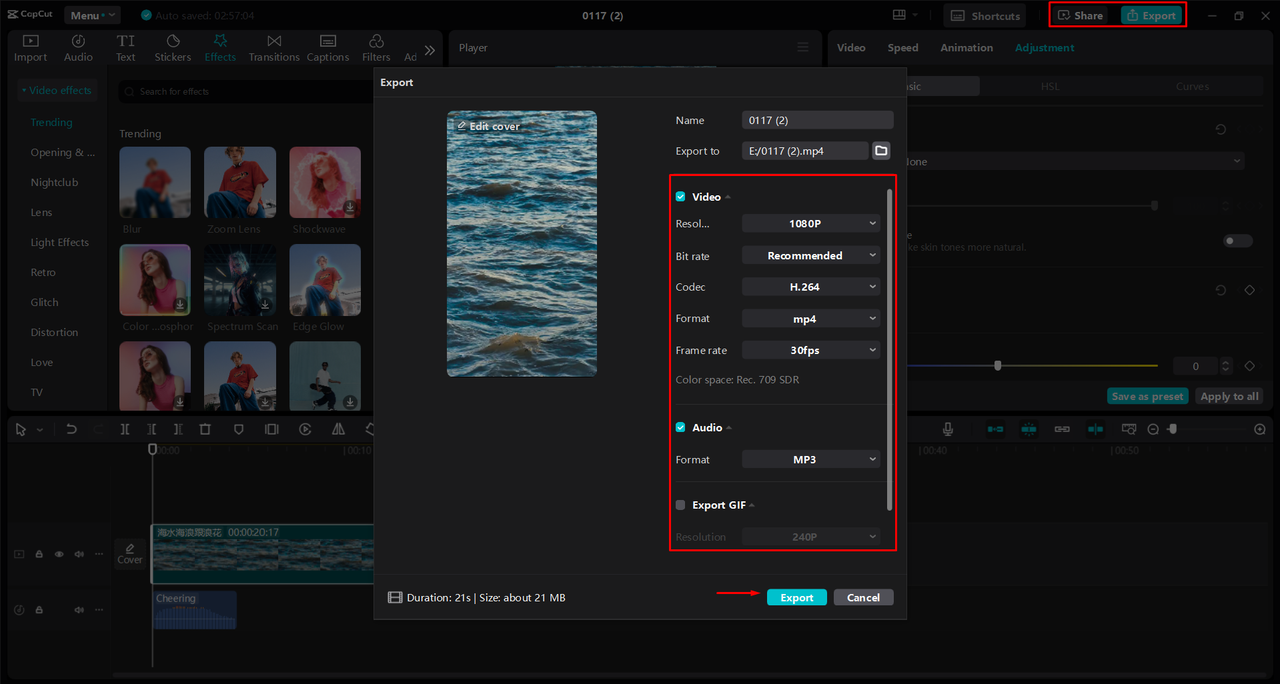Click the chain linkage icon in timeline toolbar
Screen dimensions: 1280x684
(1062, 429)
